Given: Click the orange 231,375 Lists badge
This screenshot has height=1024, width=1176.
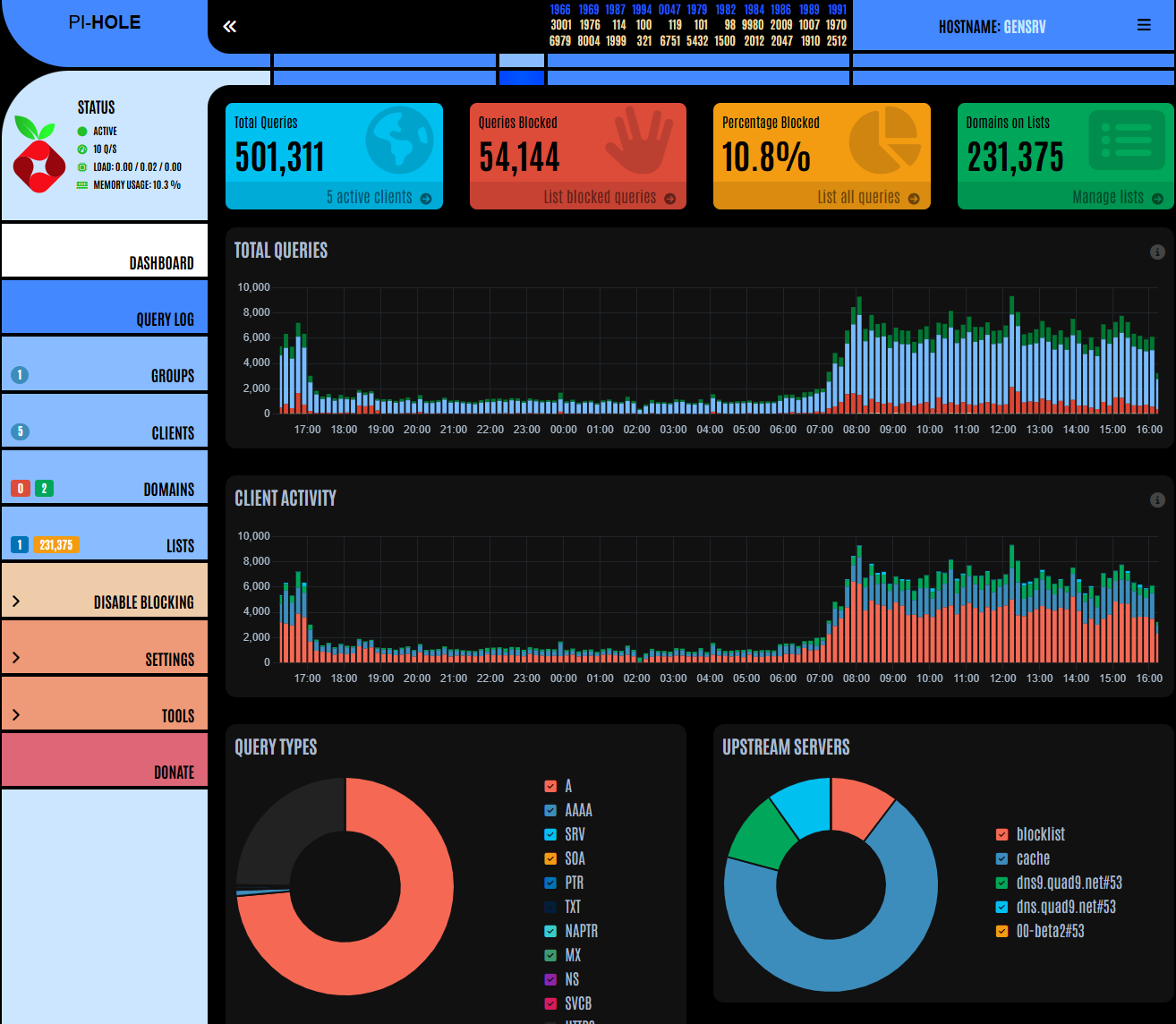Looking at the screenshot, I should pos(56,545).
